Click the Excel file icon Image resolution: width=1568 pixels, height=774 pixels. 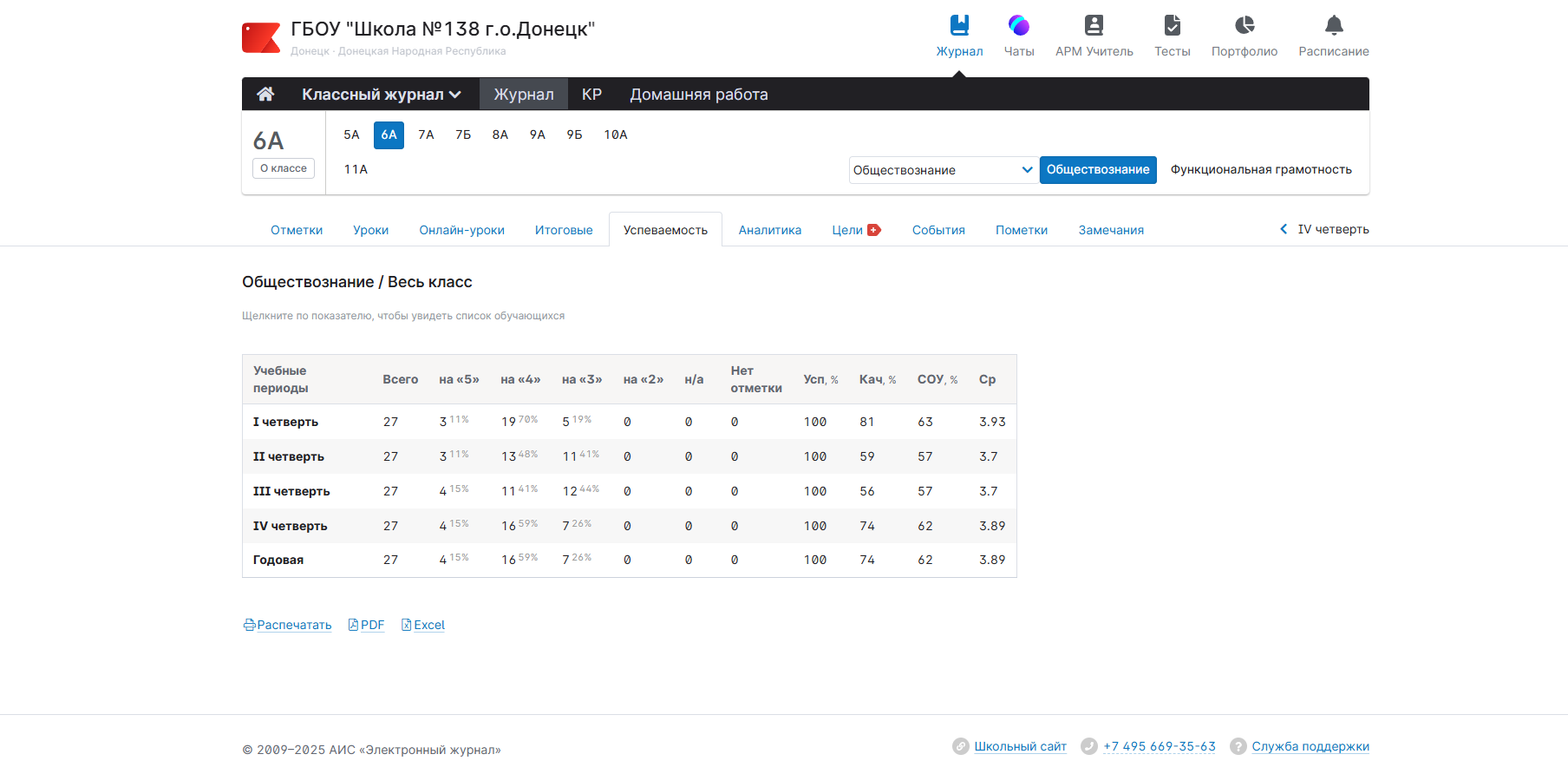coord(406,625)
